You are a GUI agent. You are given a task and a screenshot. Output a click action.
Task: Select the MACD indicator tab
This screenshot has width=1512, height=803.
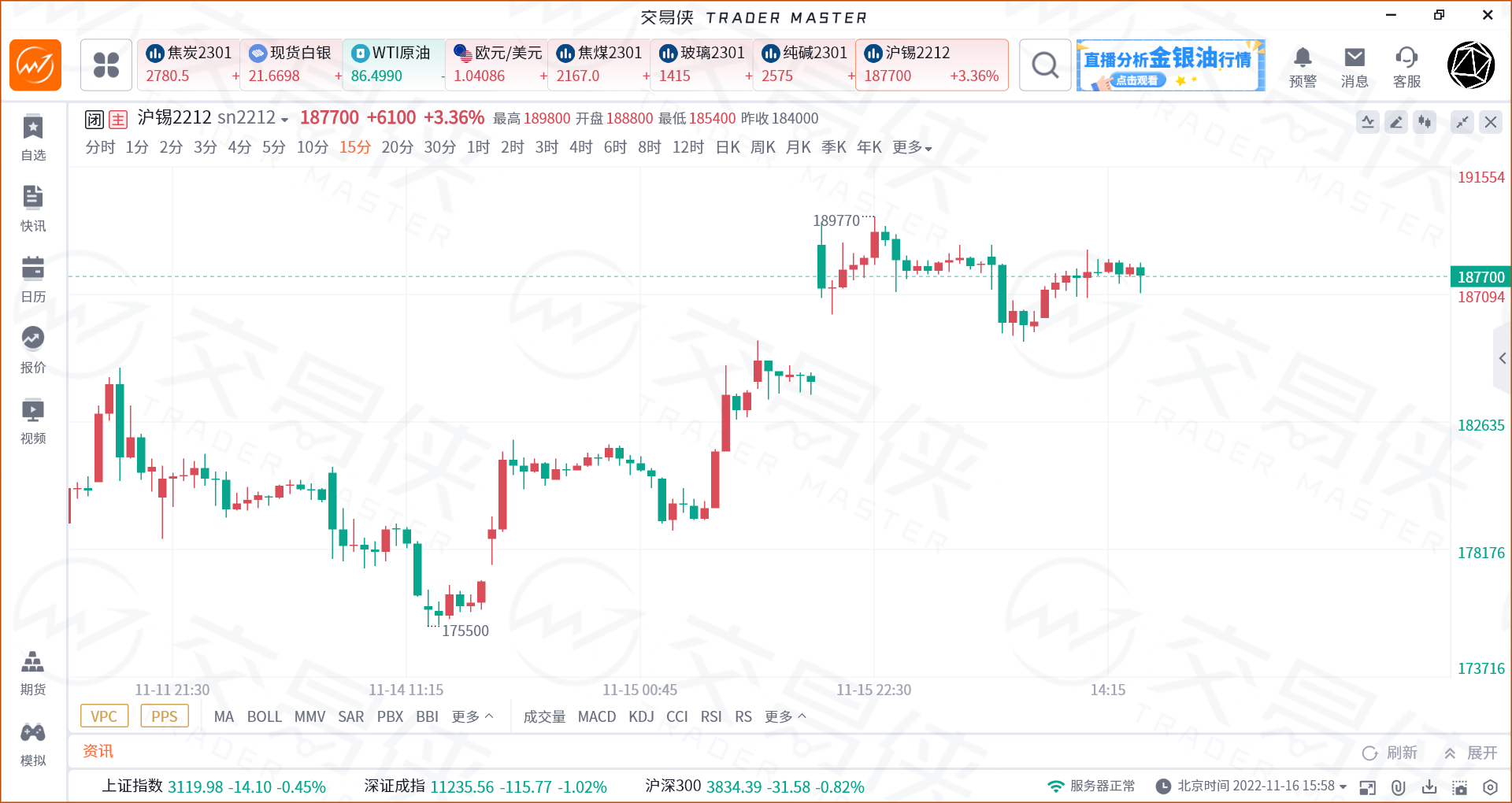[x=597, y=716]
